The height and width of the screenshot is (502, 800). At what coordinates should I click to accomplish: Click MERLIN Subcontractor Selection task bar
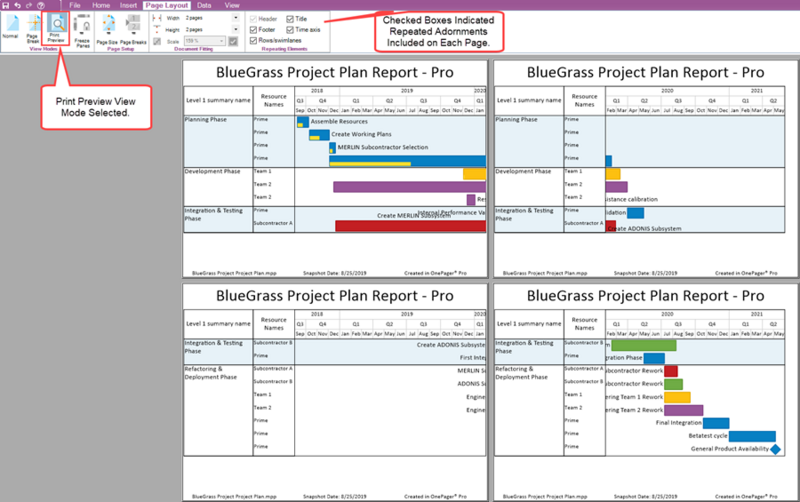click(332, 147)
